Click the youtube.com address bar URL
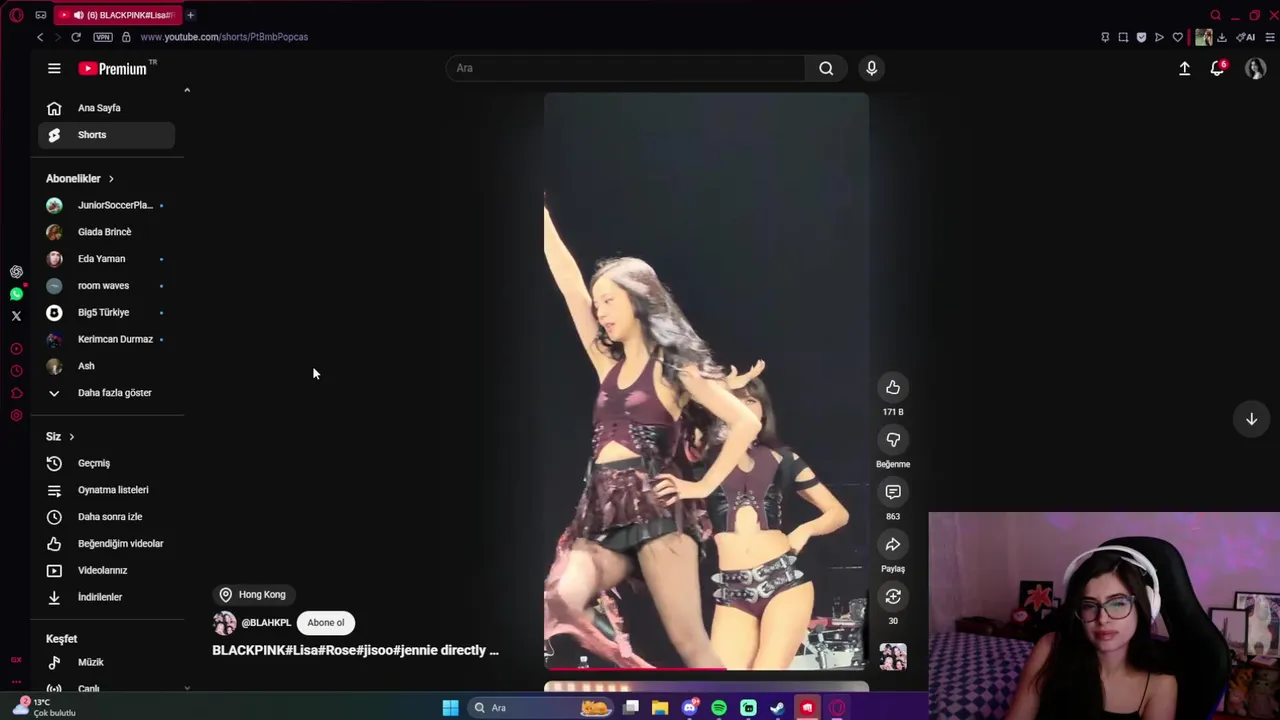1280x720 pixels. coord(224,37)
